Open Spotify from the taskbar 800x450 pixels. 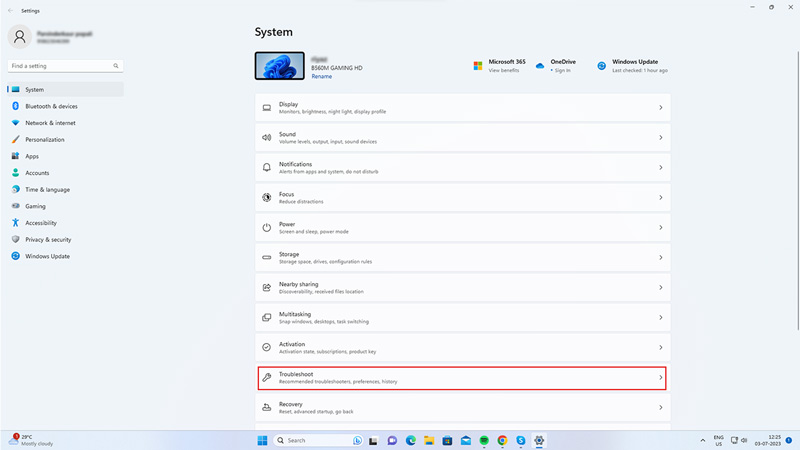click(484, 440)
